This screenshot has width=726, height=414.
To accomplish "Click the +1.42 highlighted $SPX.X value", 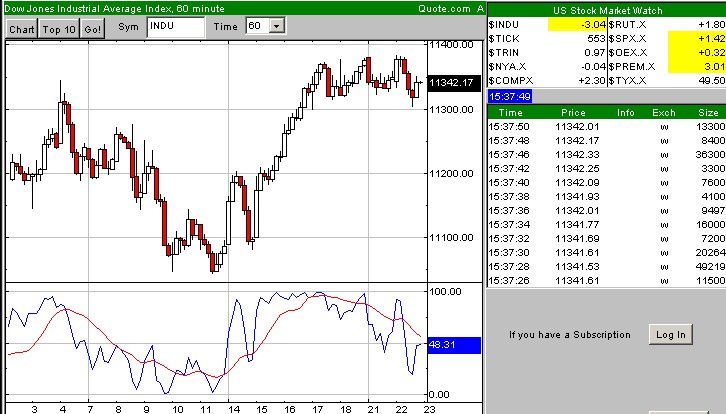I will coord(696,38).
